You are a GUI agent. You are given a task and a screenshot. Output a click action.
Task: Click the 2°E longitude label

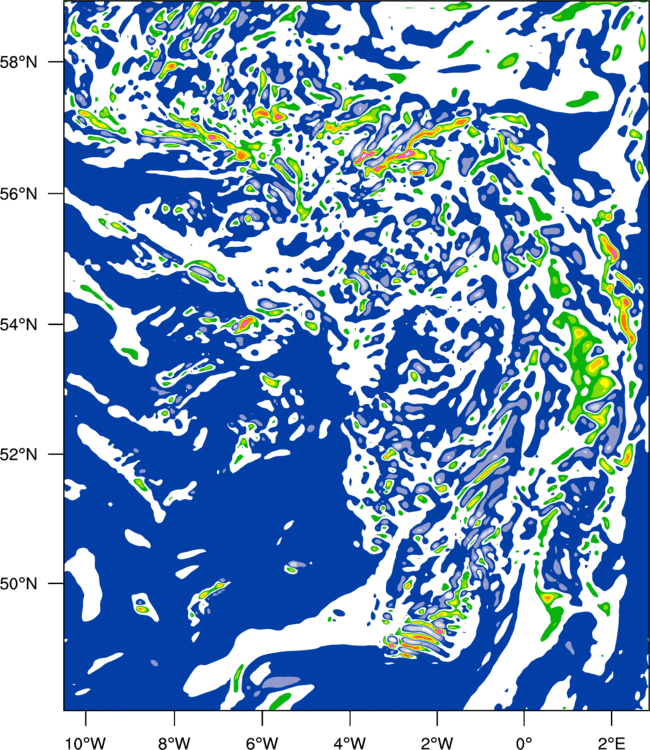coord(612,743)
